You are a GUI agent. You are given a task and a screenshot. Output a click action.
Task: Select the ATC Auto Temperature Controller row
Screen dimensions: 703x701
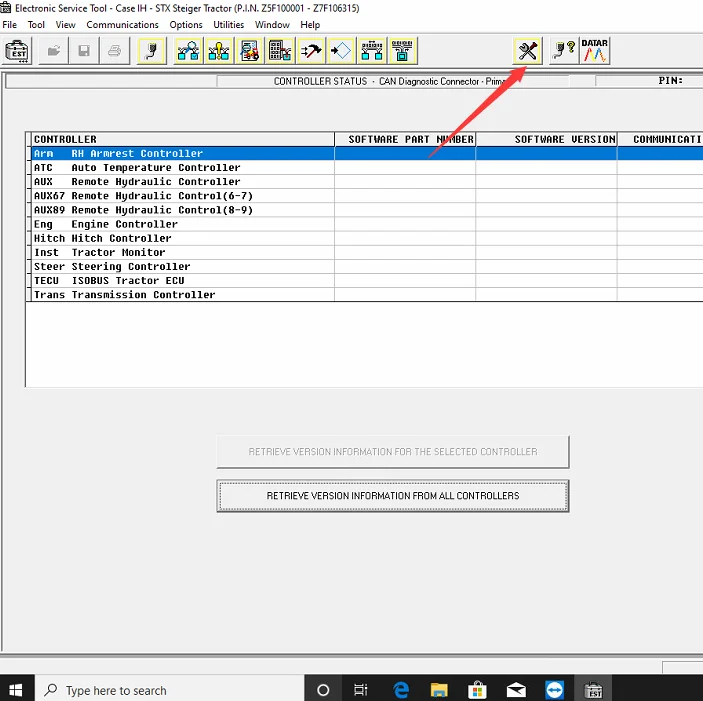click(367, 168)
